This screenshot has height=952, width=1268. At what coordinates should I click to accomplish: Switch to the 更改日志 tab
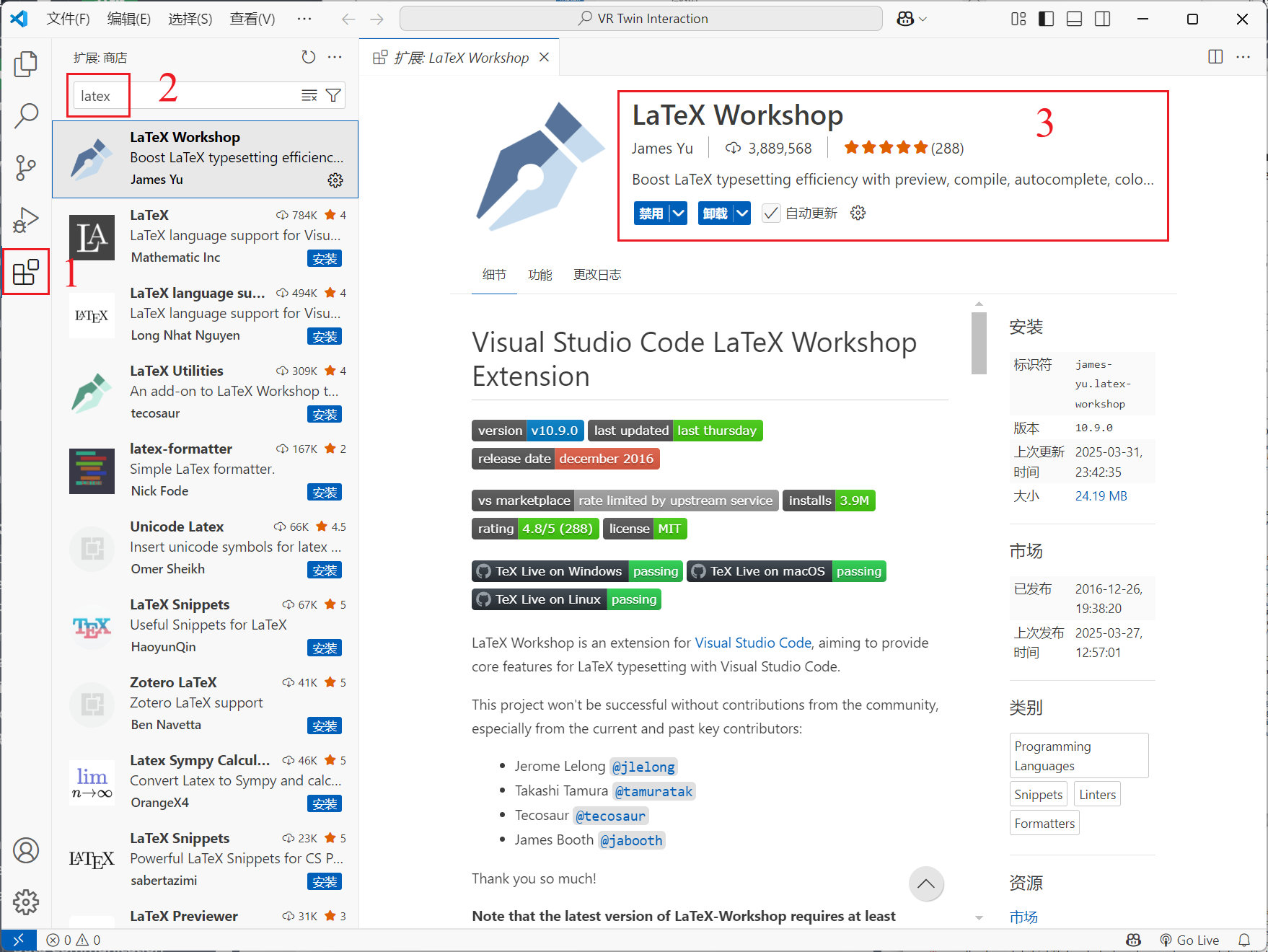tap(597, 275)
